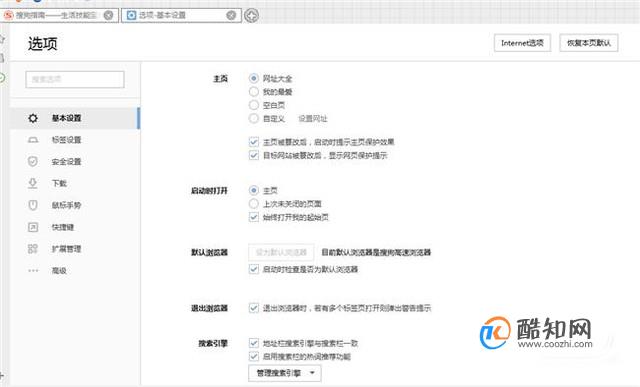The image size is (640, 387).
Task: Open the 管理搜索引擎 dropdown
Action: (284, 373)
